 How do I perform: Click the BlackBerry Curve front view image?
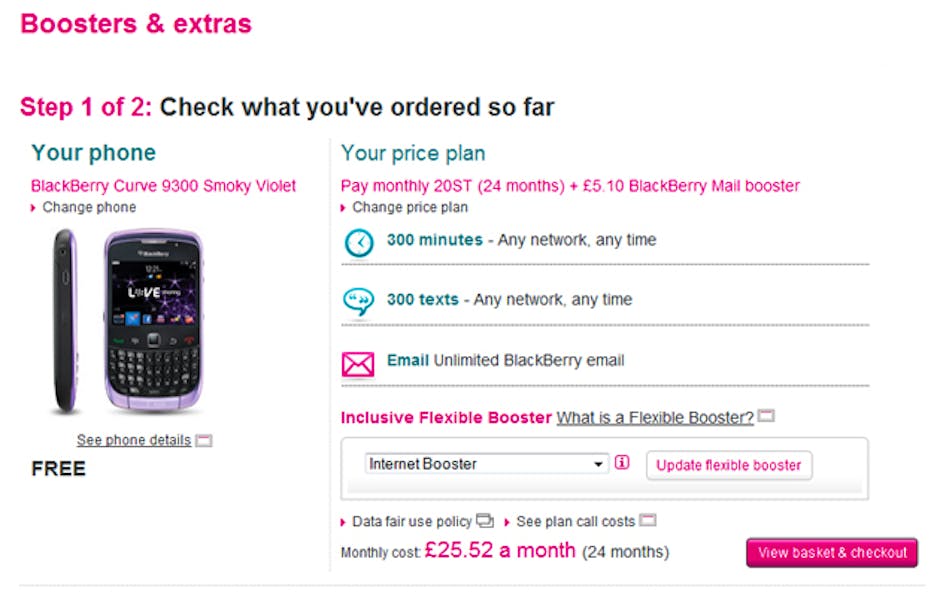153,320
